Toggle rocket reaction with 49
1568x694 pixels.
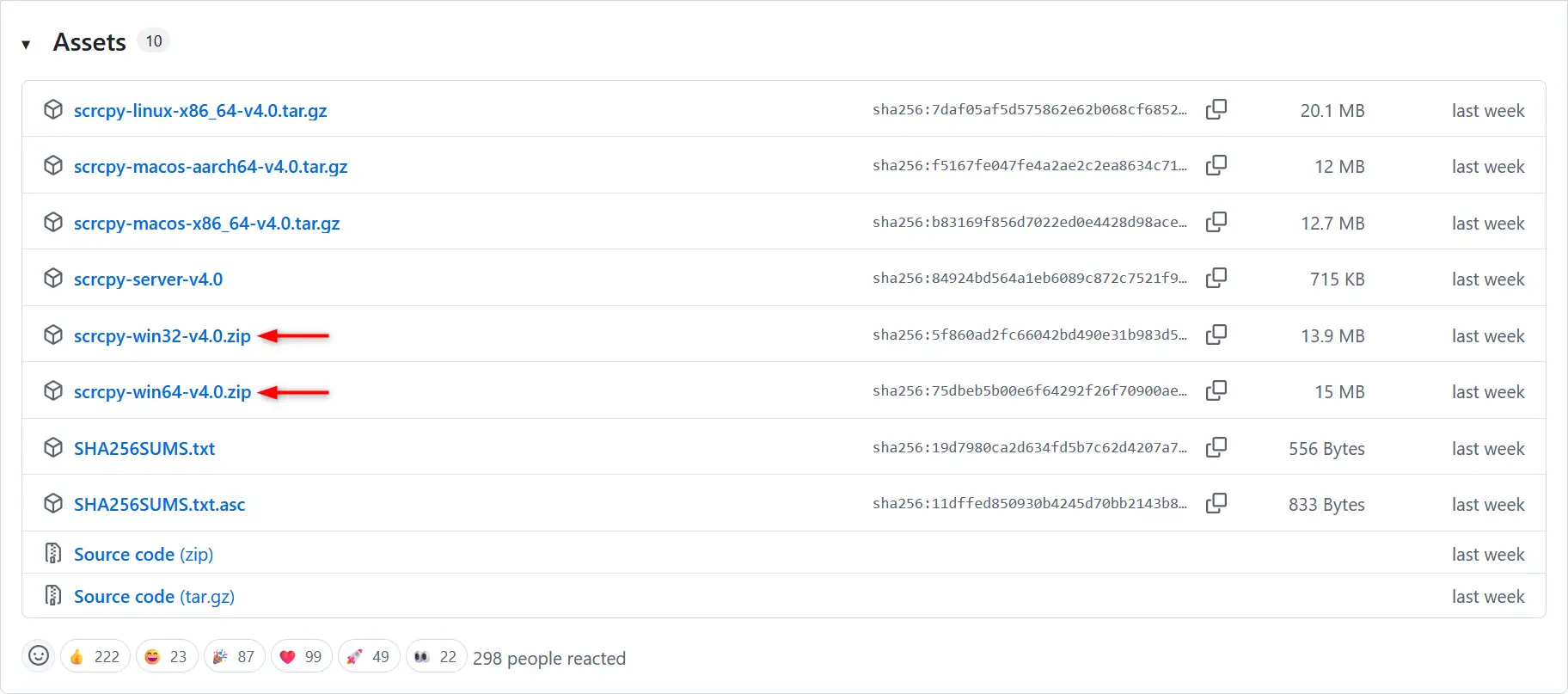pos(369,656)
